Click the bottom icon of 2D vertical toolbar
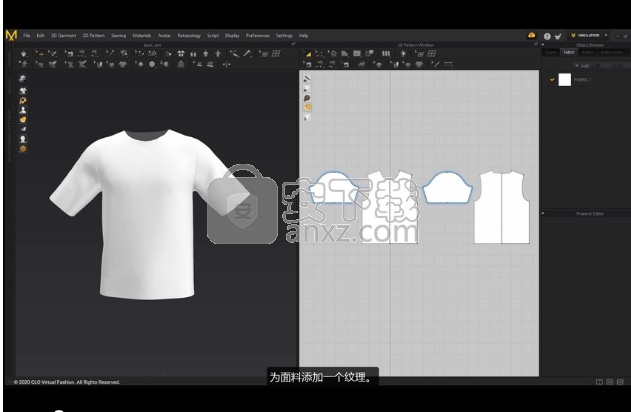 tap(307, 117)
